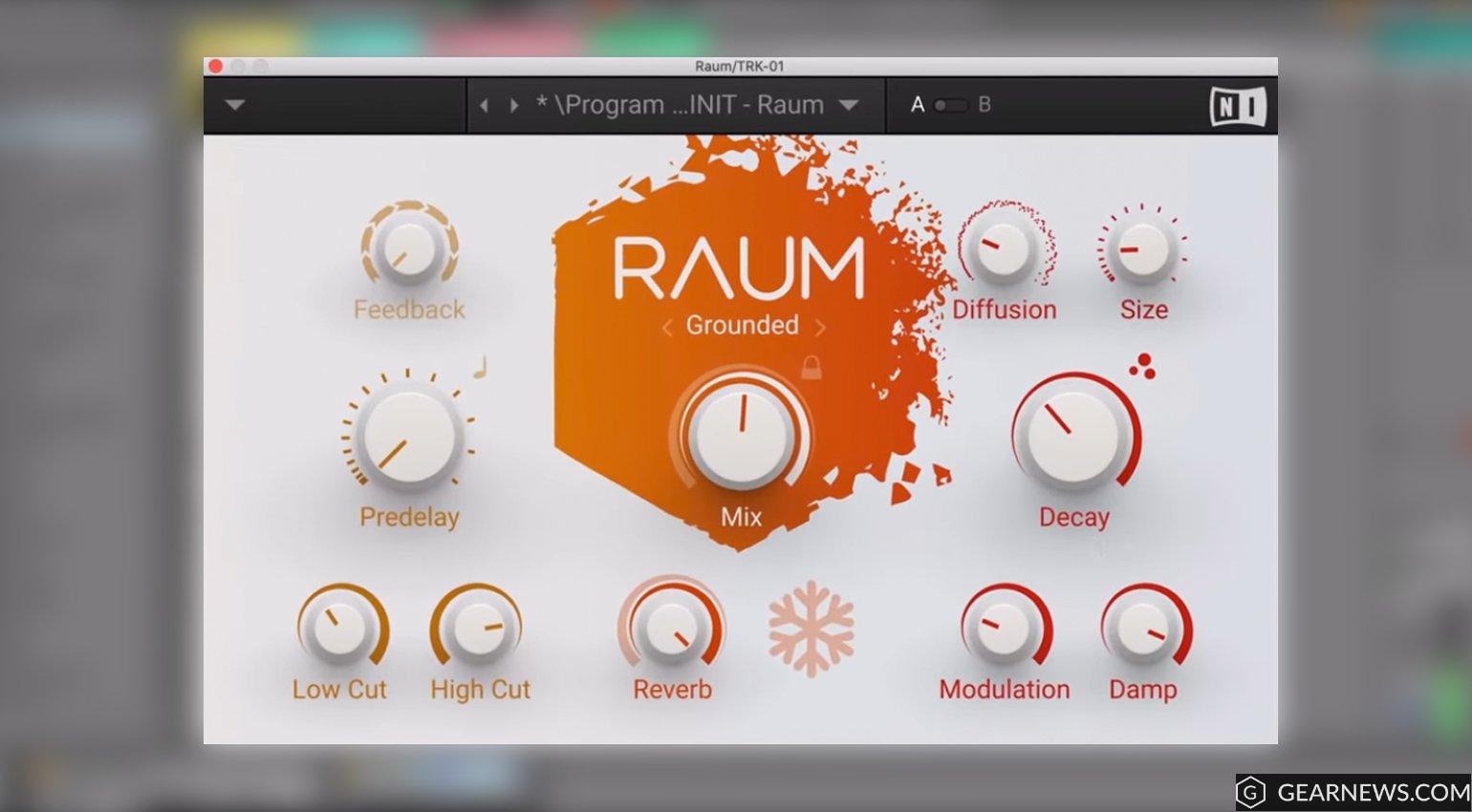The image size is (1472, 812).
Task: Click the Low Cut knob
Action: (x=341, y=628)
